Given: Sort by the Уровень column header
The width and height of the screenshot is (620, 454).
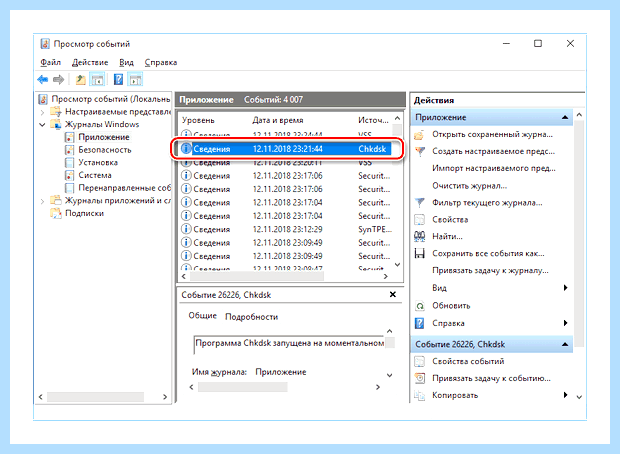Looking at the screenshot, I should pyautogui.click(x=198, y=120).
